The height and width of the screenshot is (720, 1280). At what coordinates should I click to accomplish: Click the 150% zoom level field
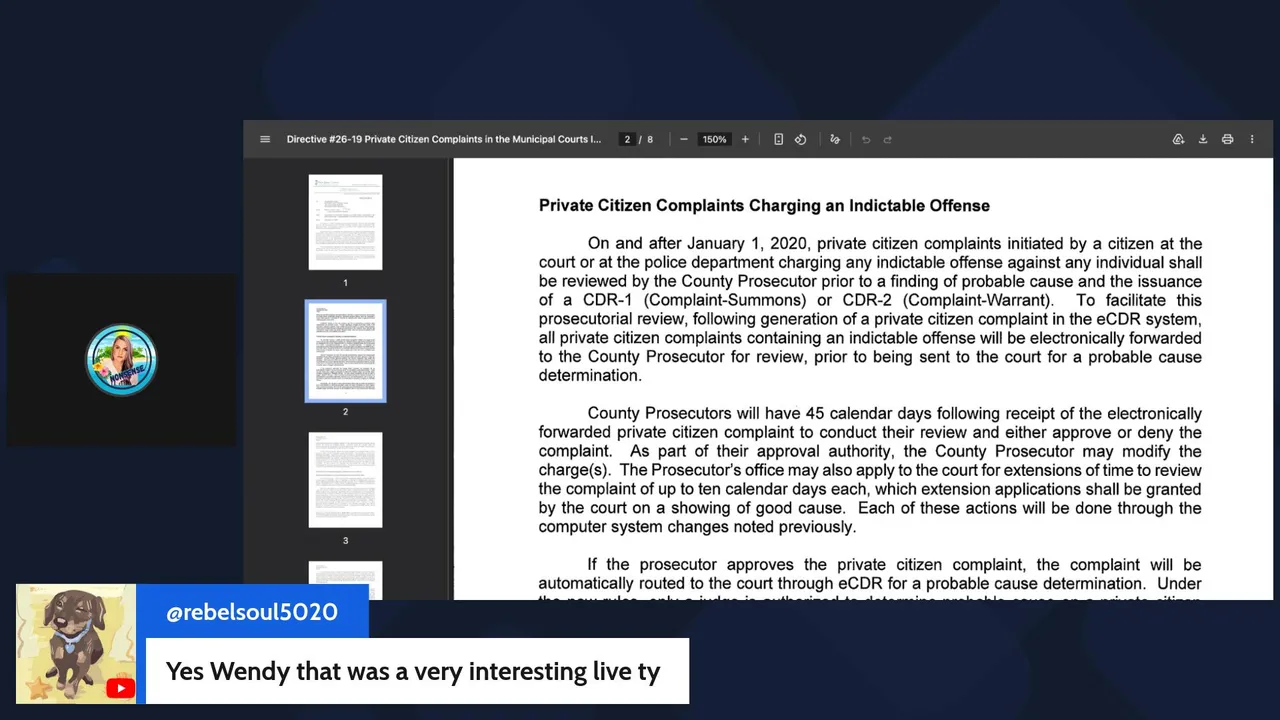[x=714, y=139]
